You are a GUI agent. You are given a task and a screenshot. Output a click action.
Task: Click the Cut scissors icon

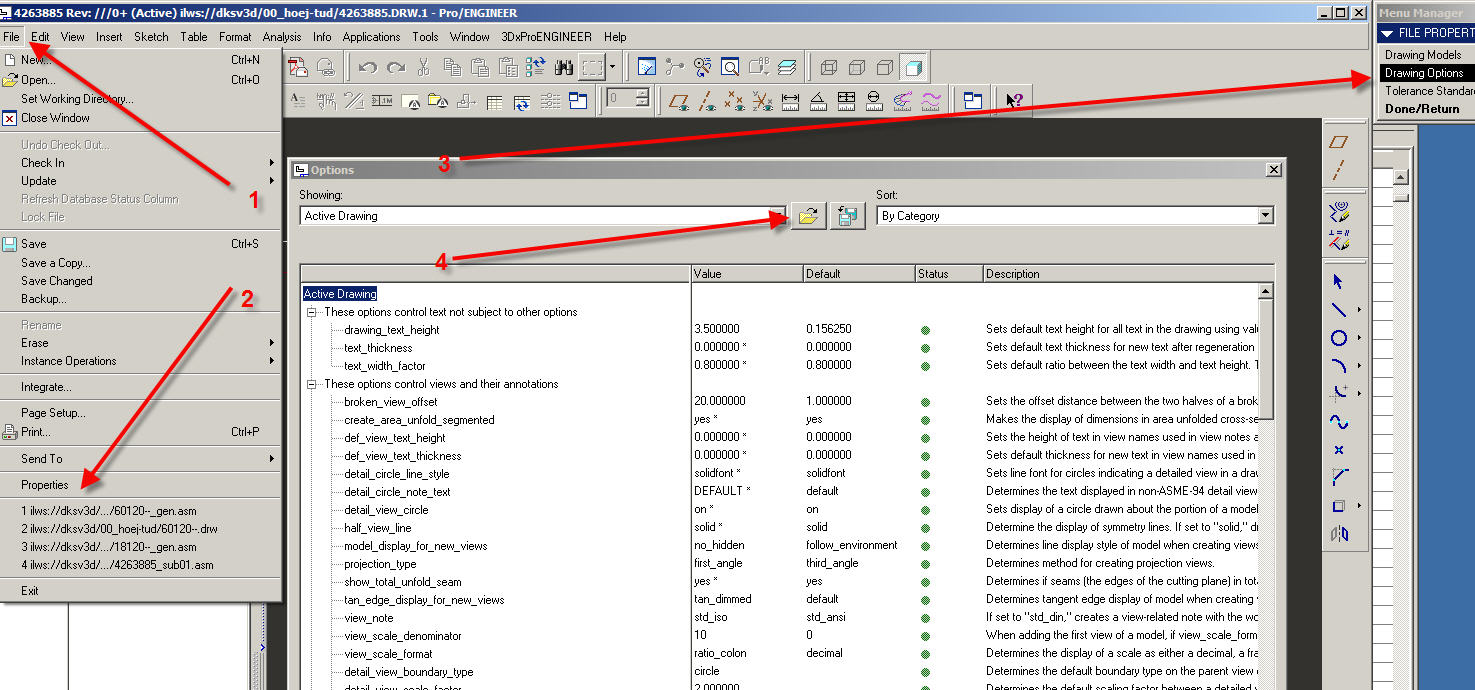click(424, 67)
